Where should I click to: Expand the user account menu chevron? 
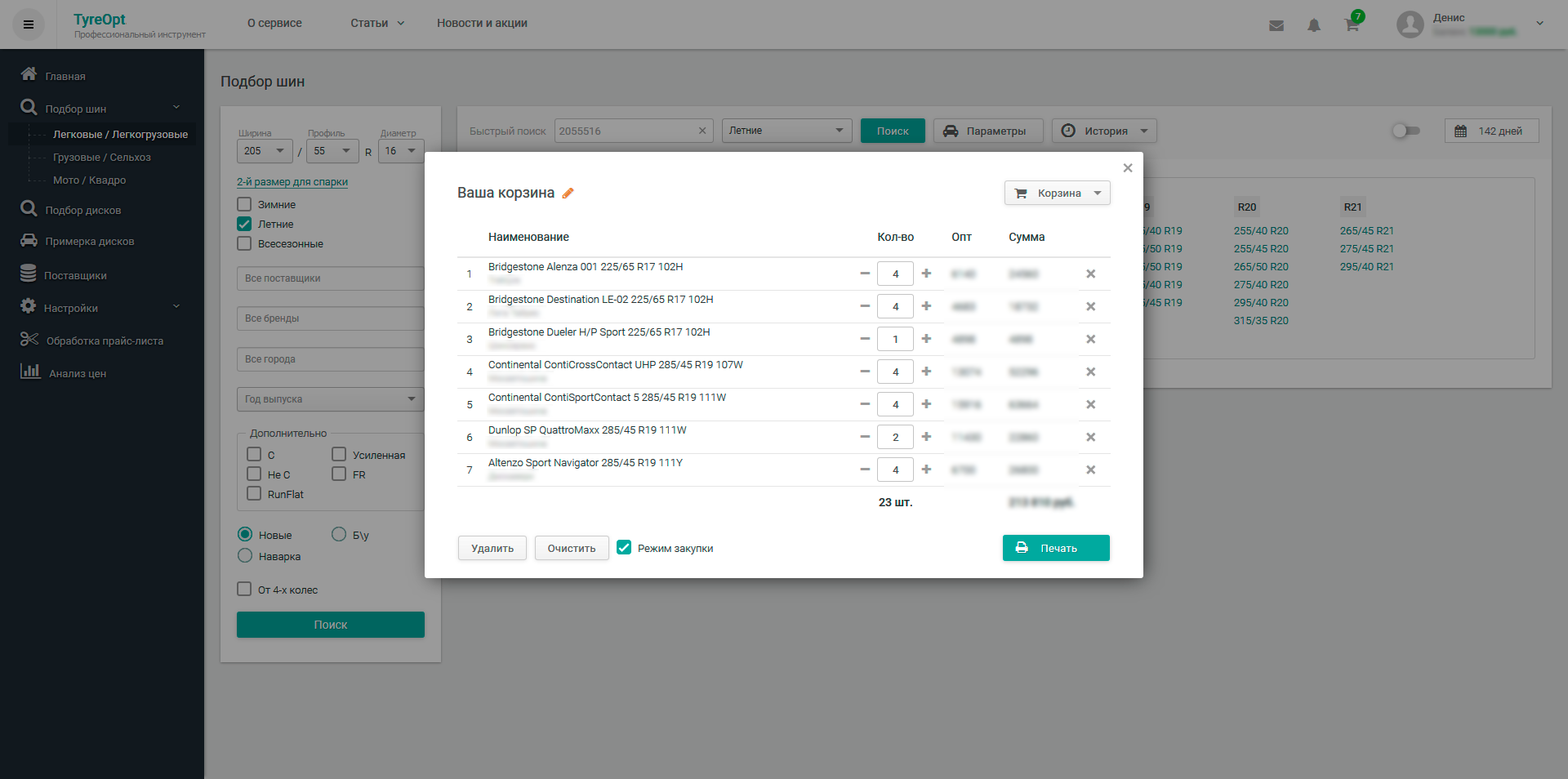coord(1539,24)
